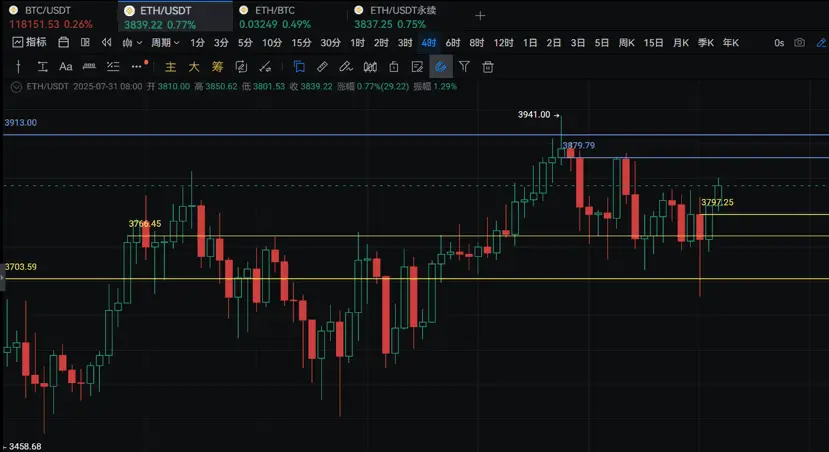Switch to the 10分 timeframe
829x452 pixels.
[x=272, y=43]
